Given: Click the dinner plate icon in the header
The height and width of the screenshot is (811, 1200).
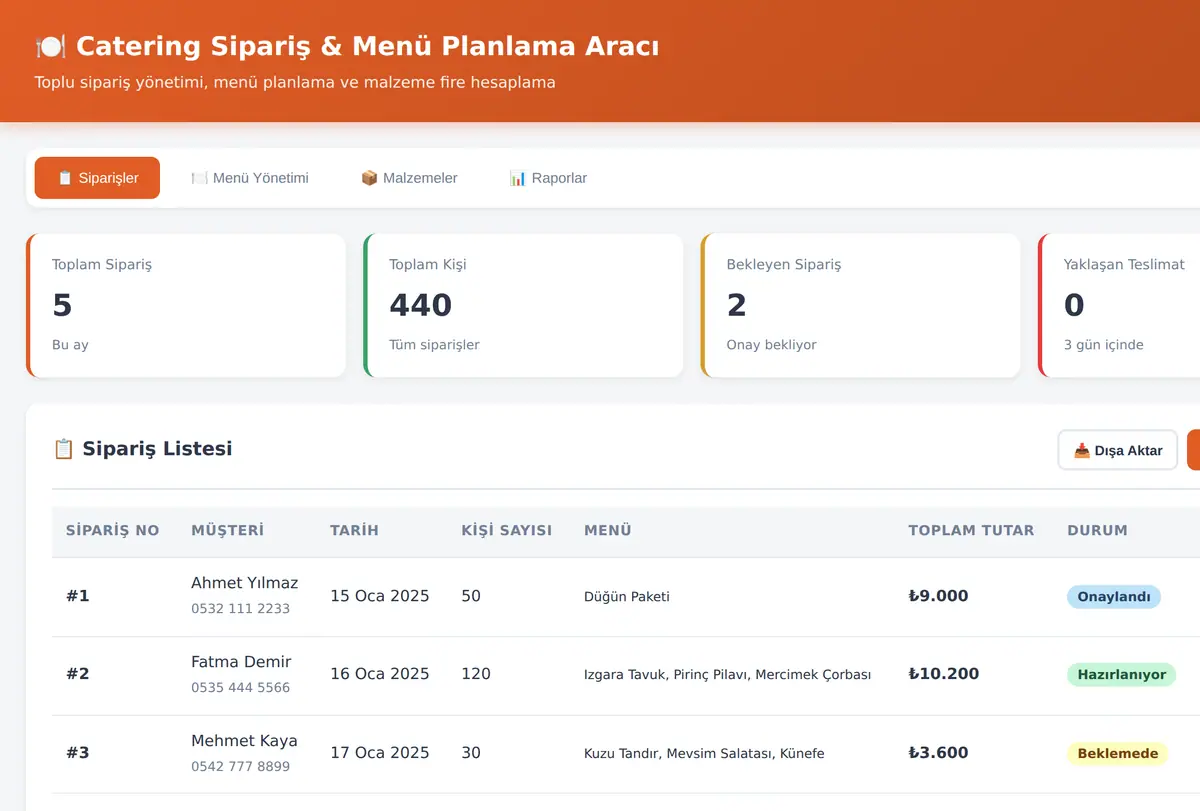Looking at the screenshot, I should (x=50, y=46).
